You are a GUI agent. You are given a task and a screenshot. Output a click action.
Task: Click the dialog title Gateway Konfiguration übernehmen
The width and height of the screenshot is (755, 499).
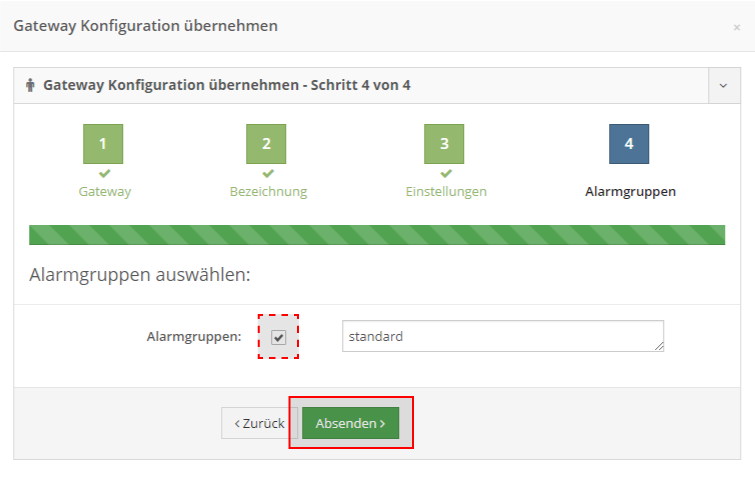coord(145,26)
